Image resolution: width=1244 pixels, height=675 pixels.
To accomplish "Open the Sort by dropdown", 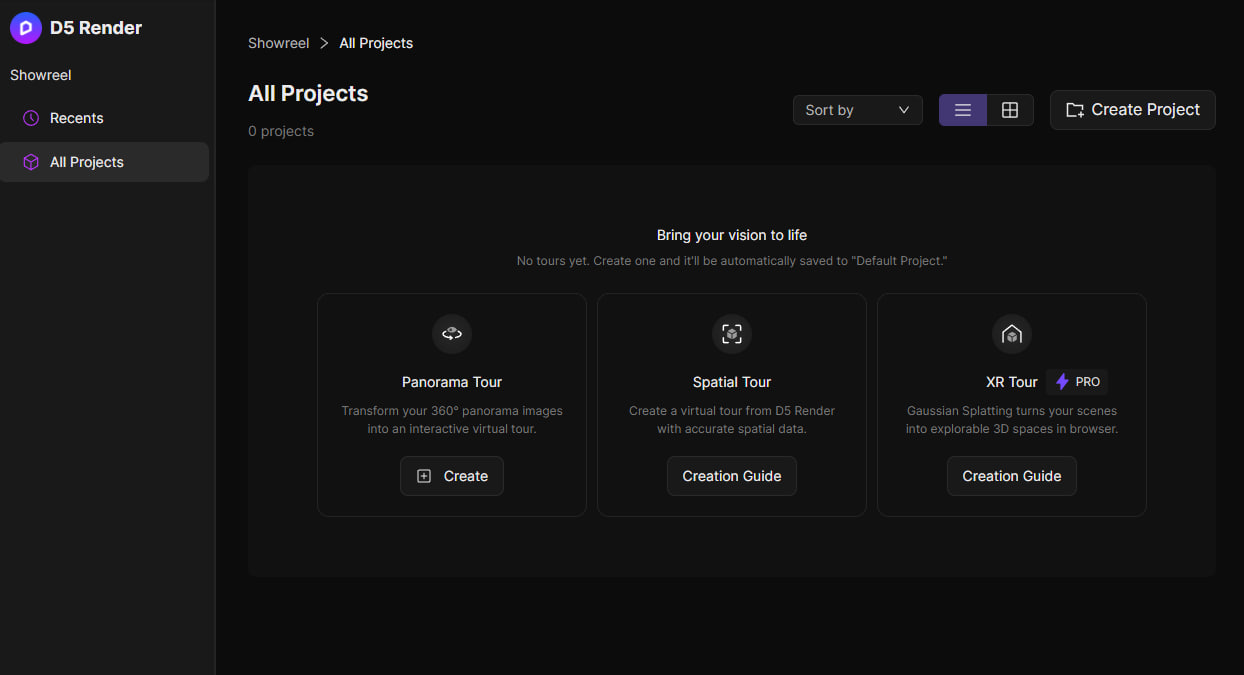I will [857, 110].
